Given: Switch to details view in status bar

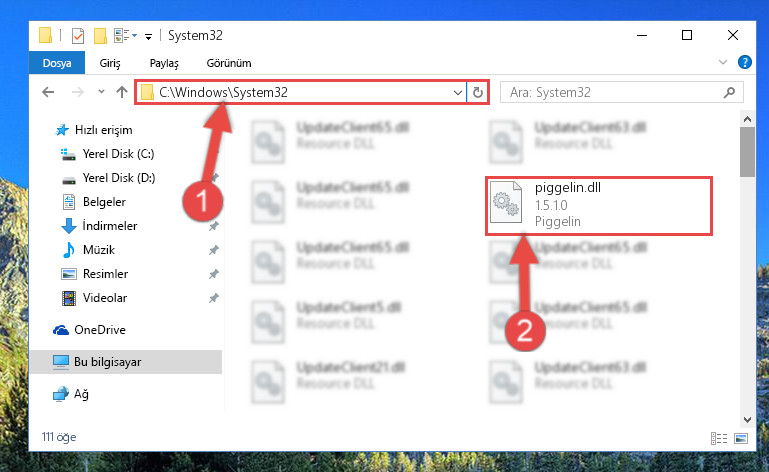Looking at the screenshot, I should [x=719, y=438].
